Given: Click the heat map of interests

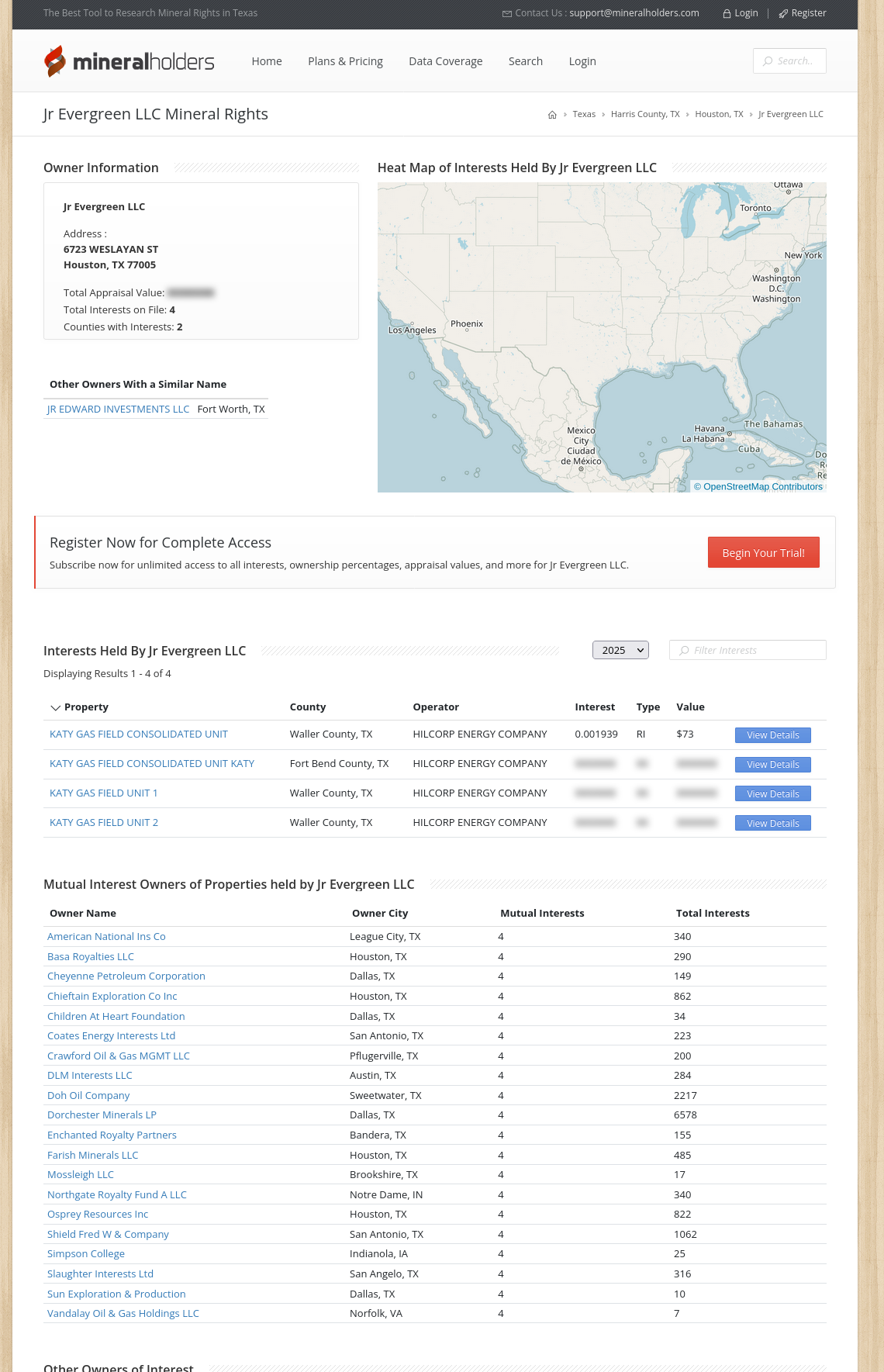Looking at the screenshot, I should (602, 337).
